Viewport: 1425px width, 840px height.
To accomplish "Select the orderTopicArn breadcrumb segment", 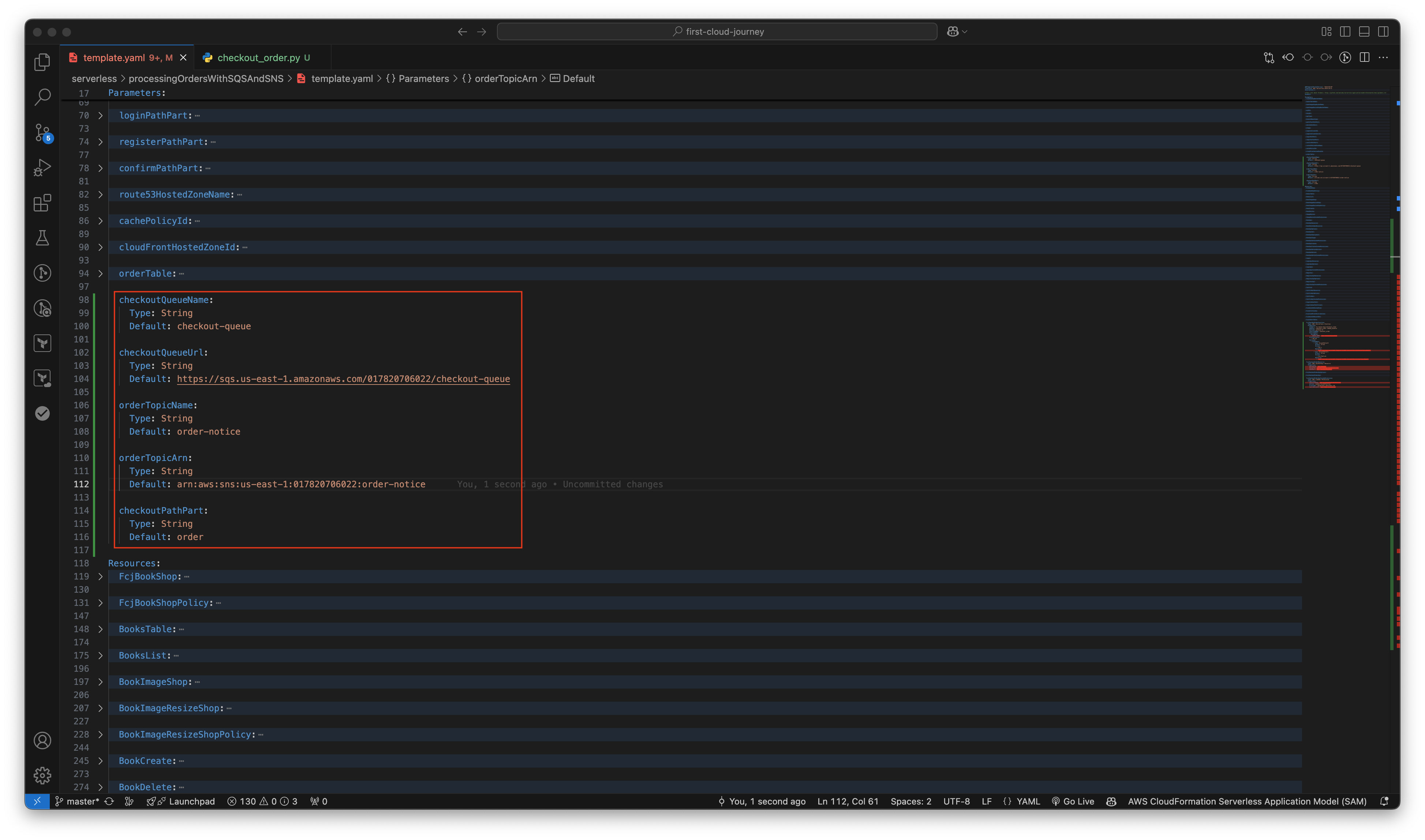I will (x=500, y=79).
